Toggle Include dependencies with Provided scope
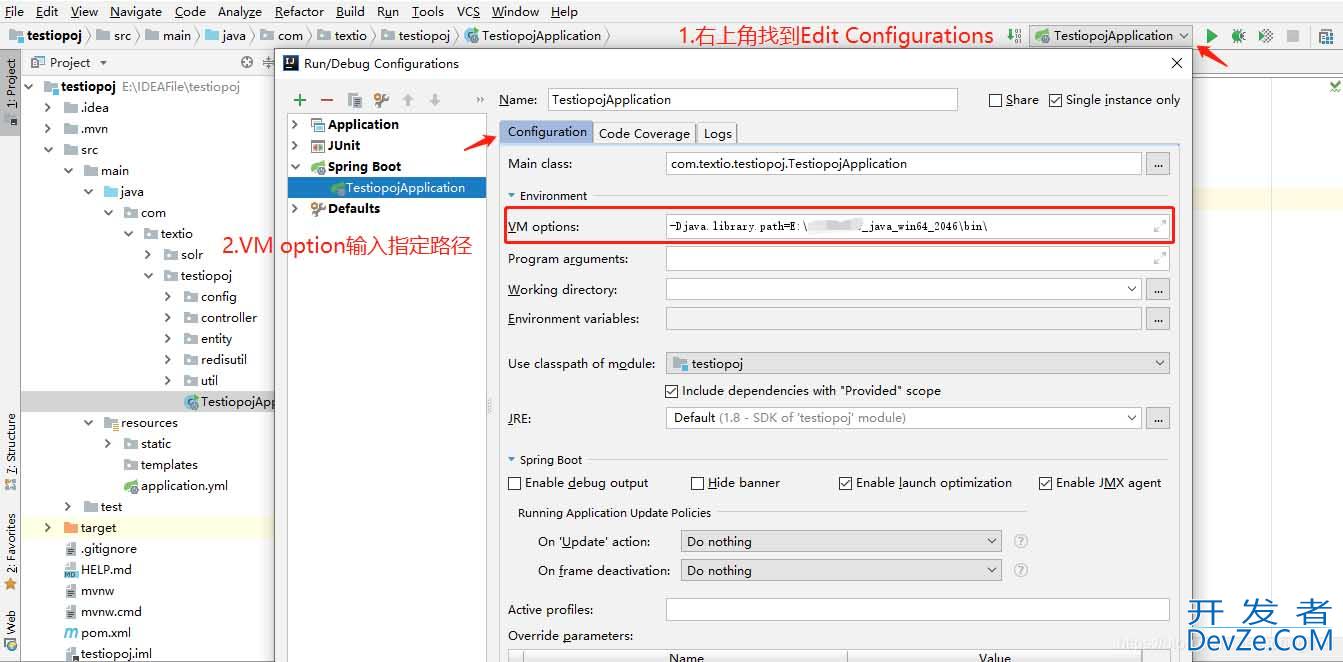The width and height of the screenshot is (1343, 662). coord(672,391)
